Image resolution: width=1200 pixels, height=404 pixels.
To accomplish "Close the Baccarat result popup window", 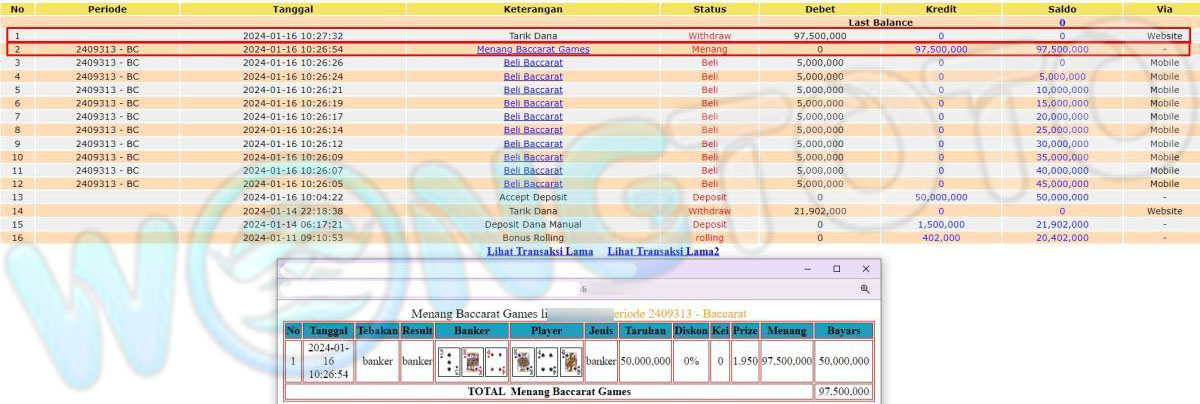I will 866,269.
